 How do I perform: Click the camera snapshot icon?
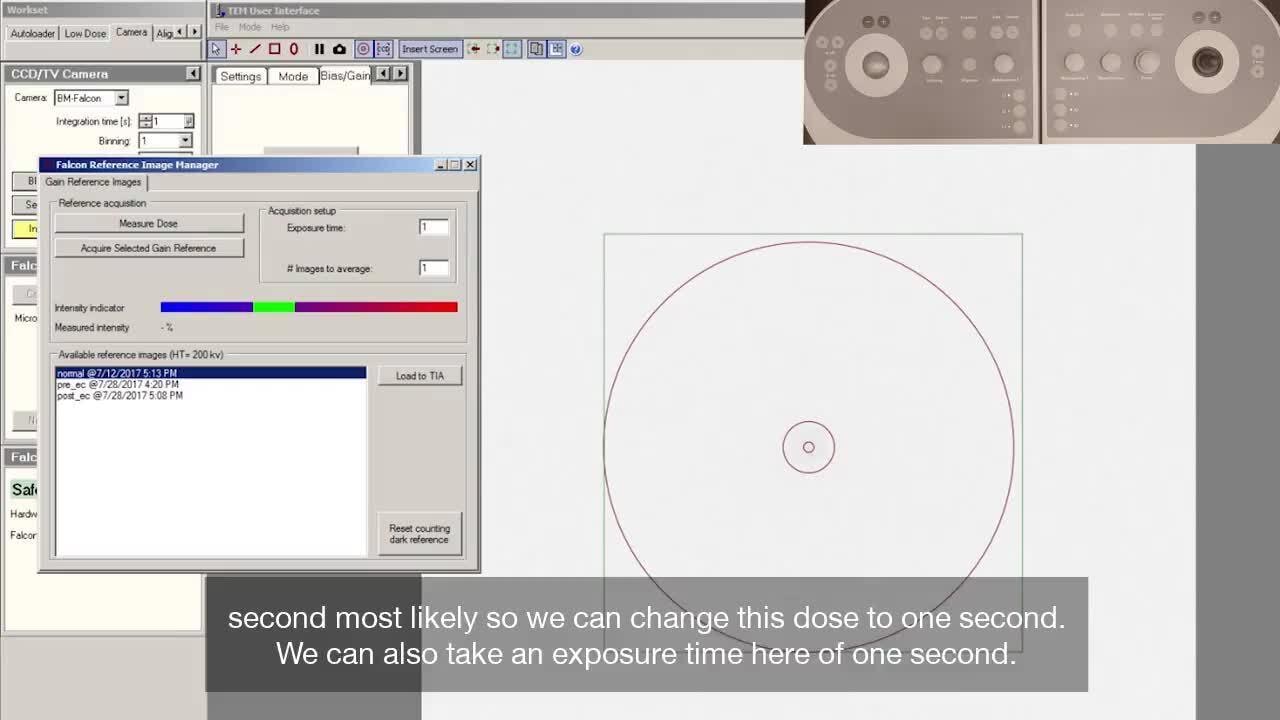[339, 49]
